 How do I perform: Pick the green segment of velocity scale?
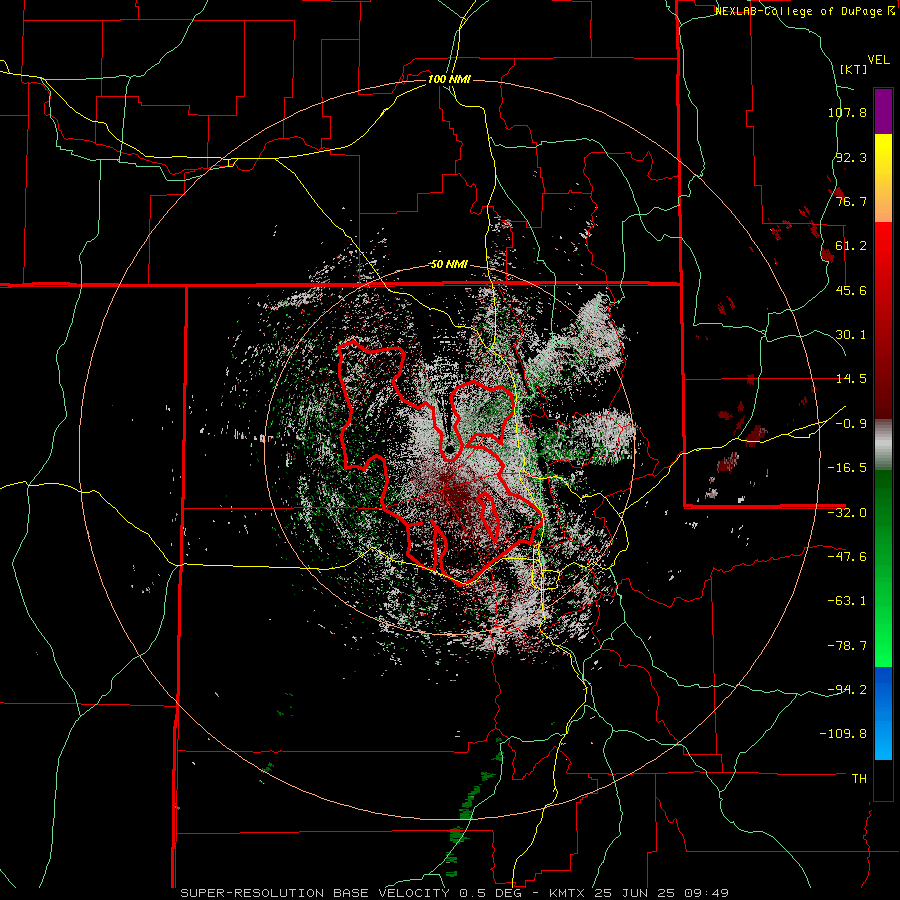coord(883,568)
